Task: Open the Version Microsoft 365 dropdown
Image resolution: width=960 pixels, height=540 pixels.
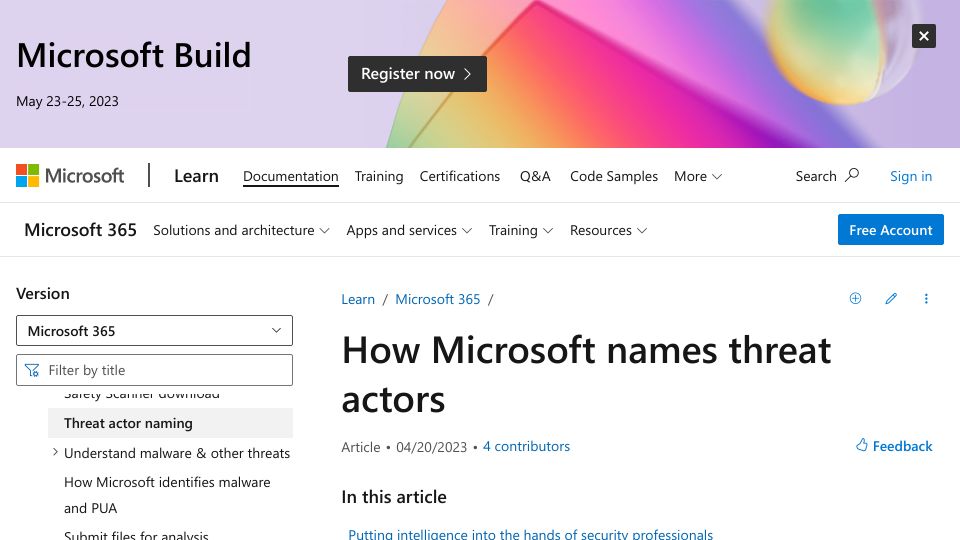Action: (154, 331)
